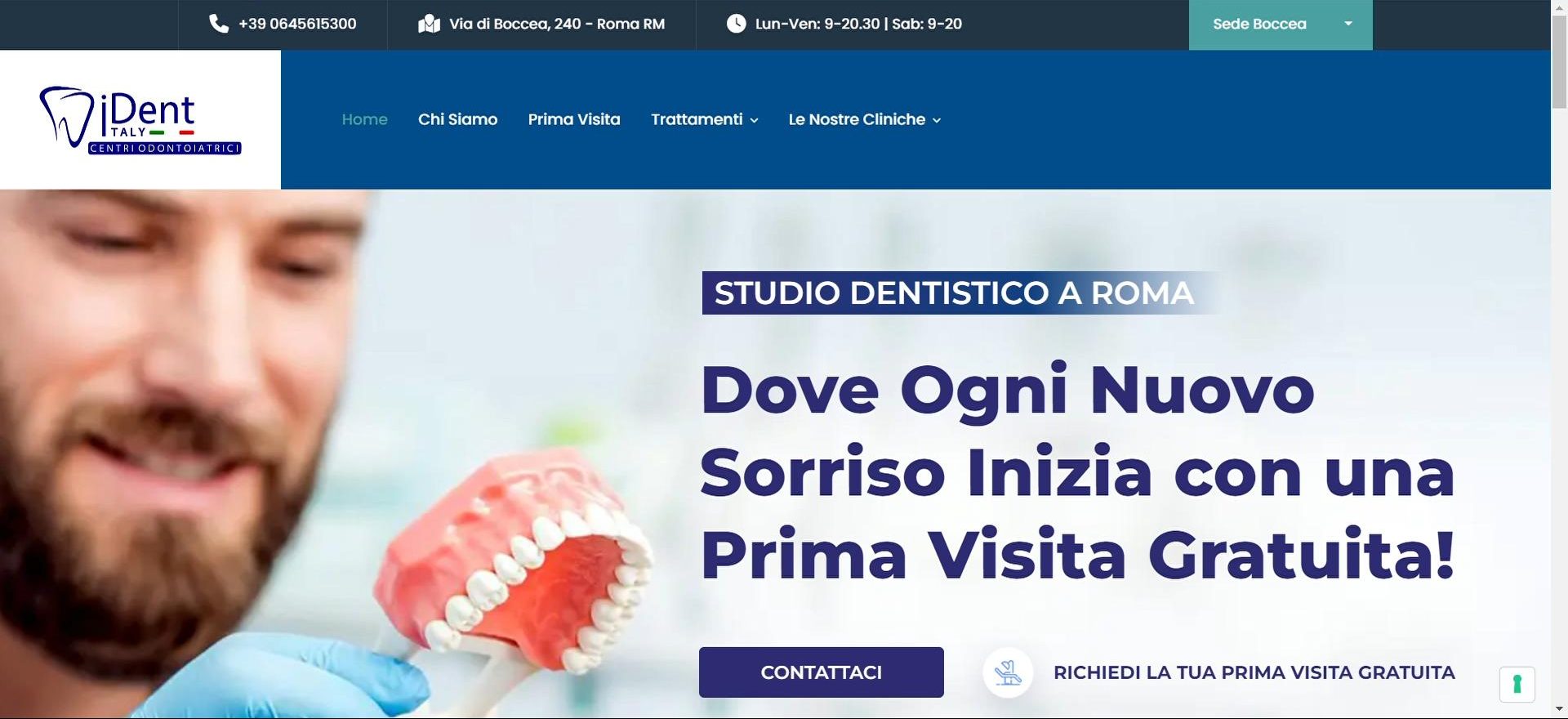Click the clock opening hours icon
This screenshot has width=1568, height=719.
coord(736,24)
